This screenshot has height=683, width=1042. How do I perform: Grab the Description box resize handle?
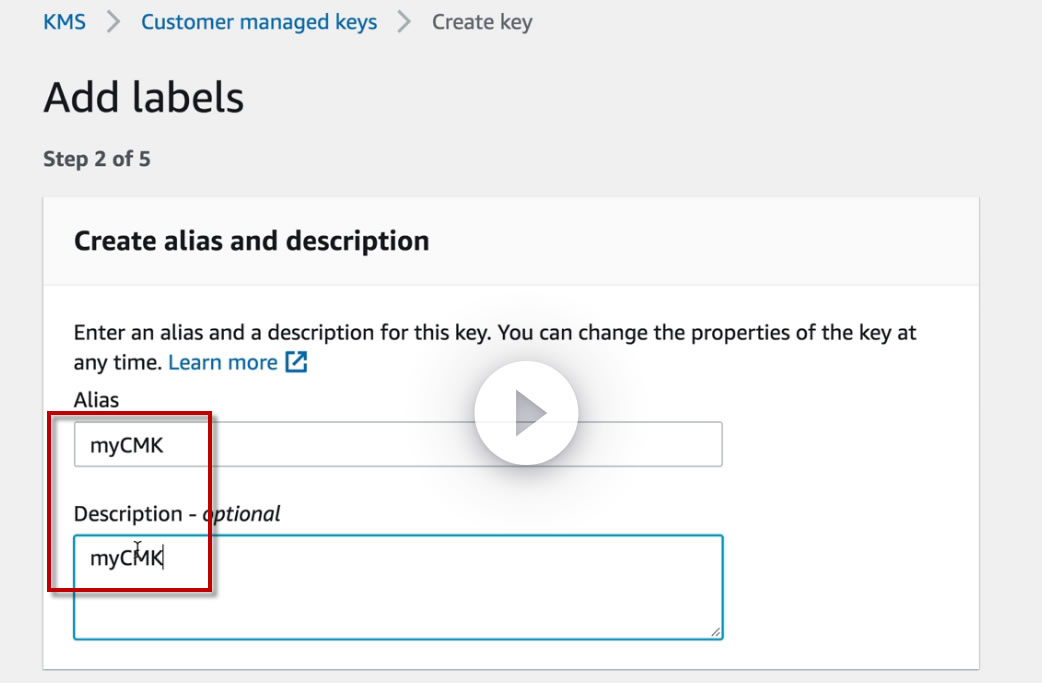[x=716, y=632]
